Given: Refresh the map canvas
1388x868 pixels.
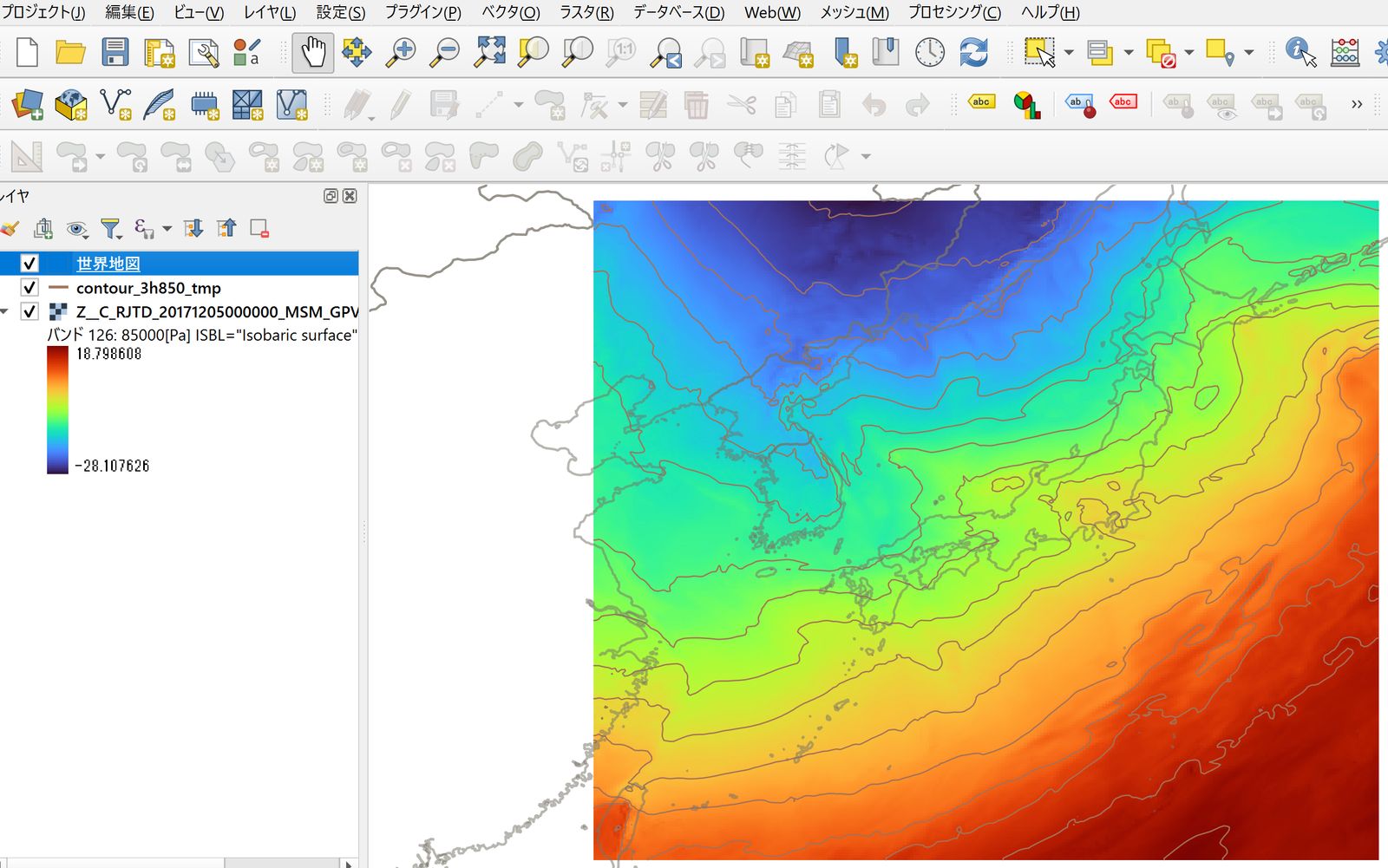Looking at the screenshot, I should 973,52.
